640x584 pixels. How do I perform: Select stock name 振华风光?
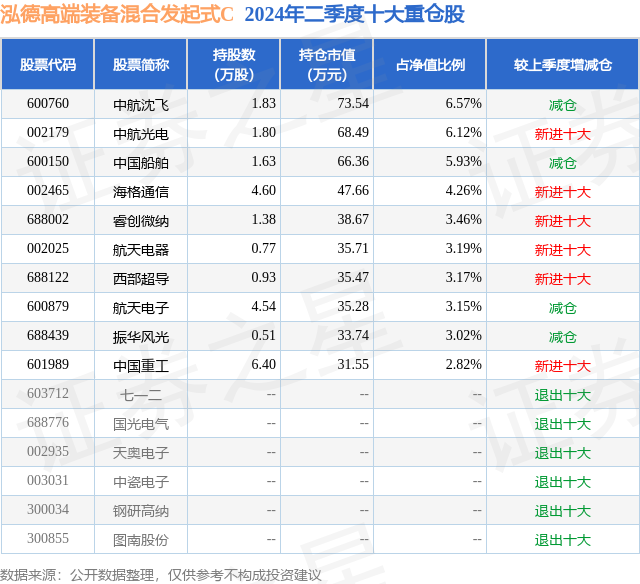[x=141, y=337]
